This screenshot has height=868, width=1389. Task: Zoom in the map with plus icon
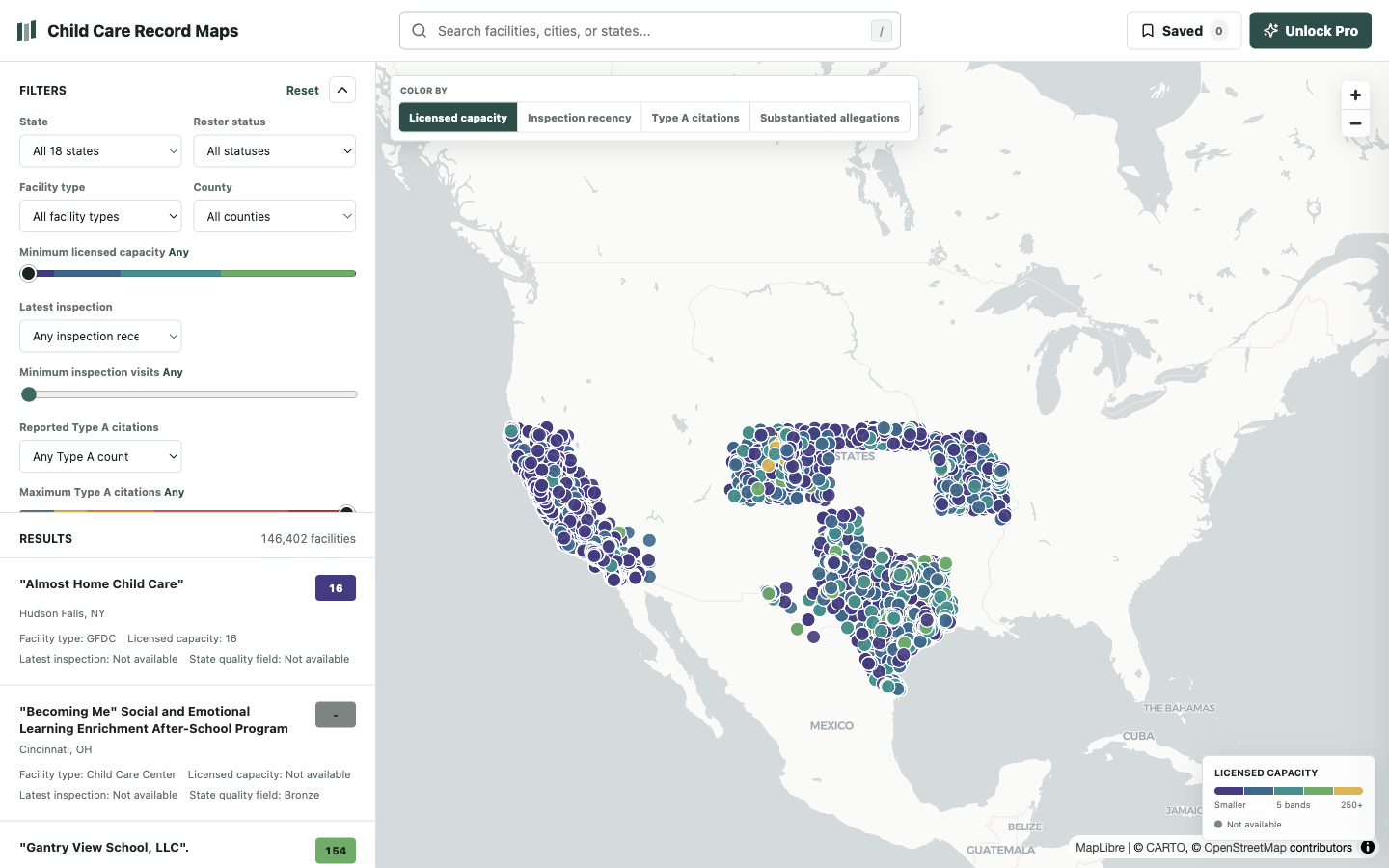[1355, 95]
